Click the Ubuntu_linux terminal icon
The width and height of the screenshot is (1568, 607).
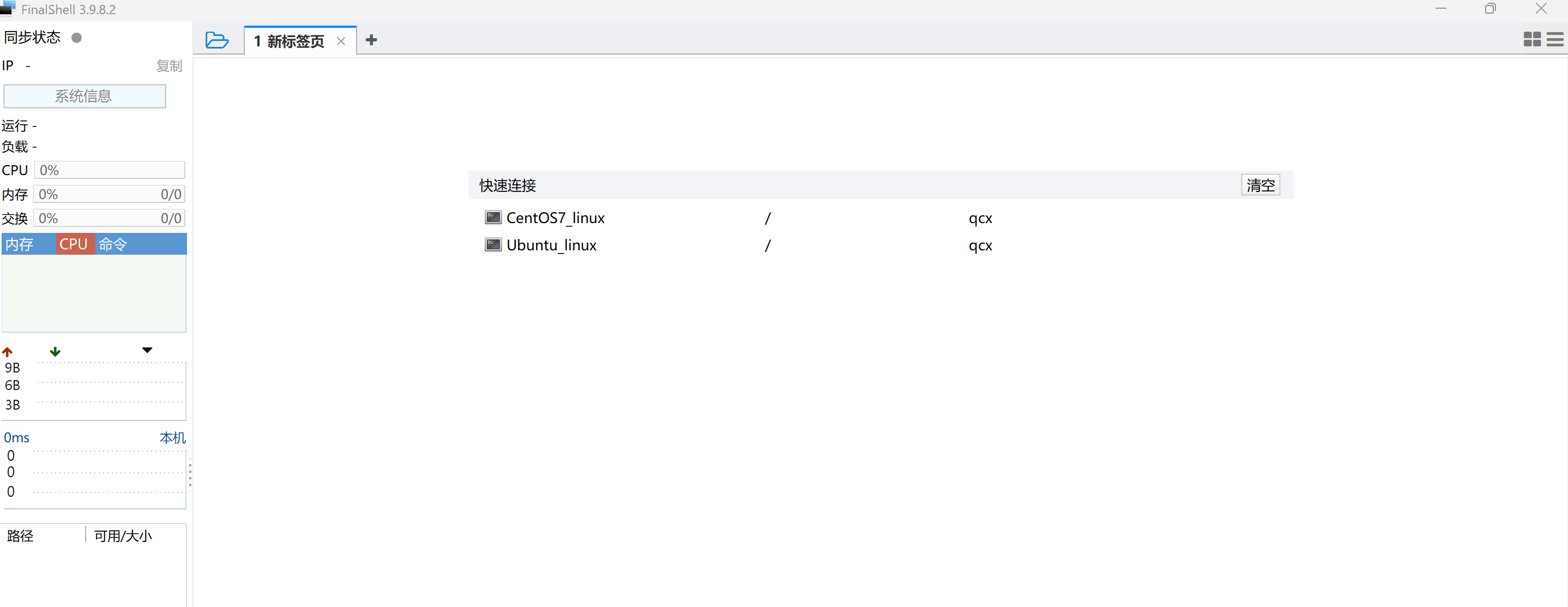pos(492,245)
